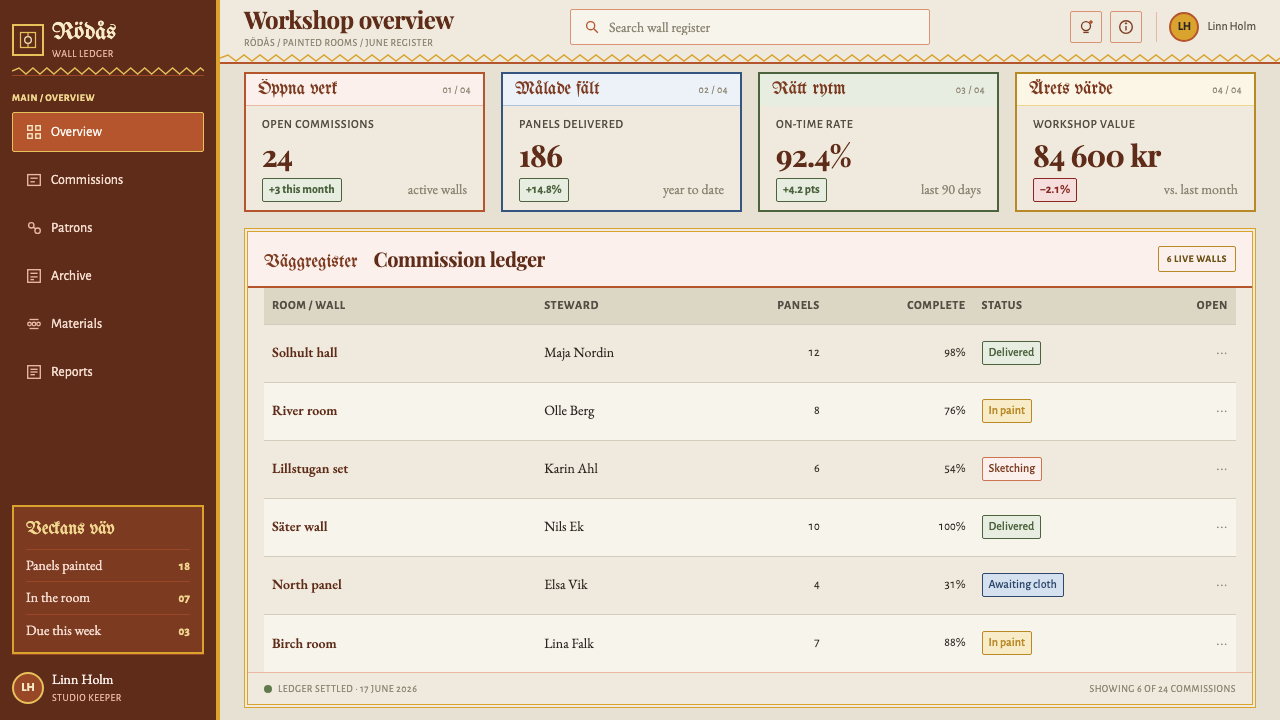
Task: Click the 6 Live Walls button
Action: [1197, 259]
